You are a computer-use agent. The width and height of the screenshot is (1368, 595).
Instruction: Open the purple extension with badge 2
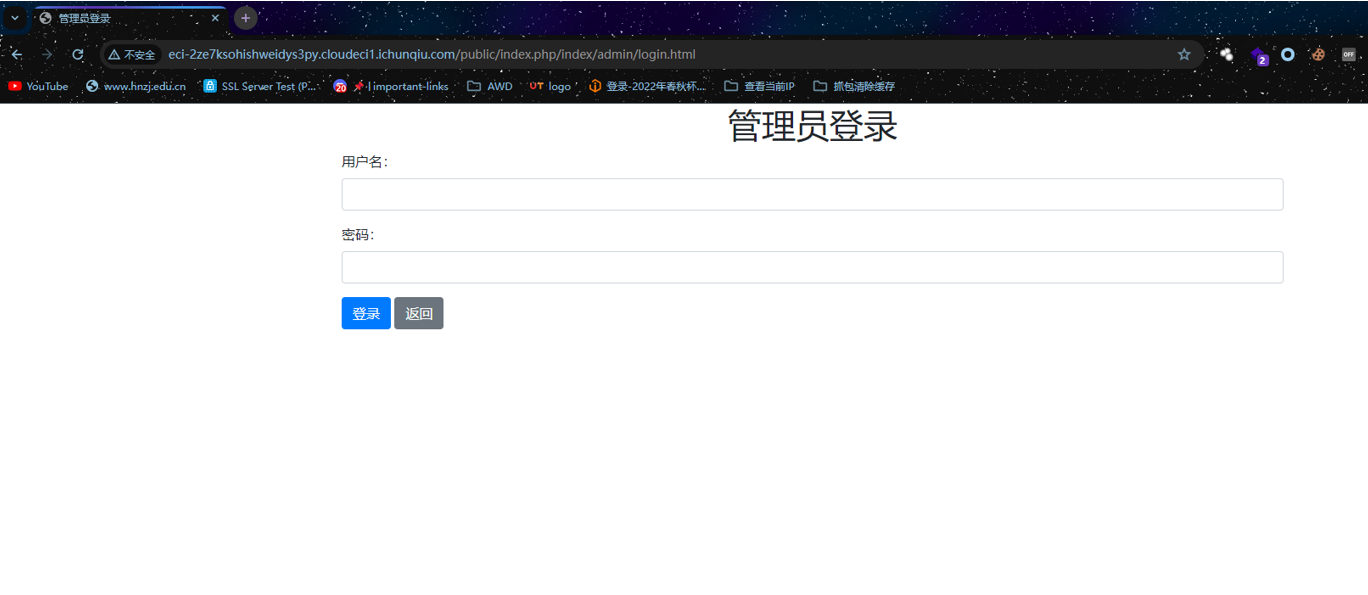(x=1258, y=55)
